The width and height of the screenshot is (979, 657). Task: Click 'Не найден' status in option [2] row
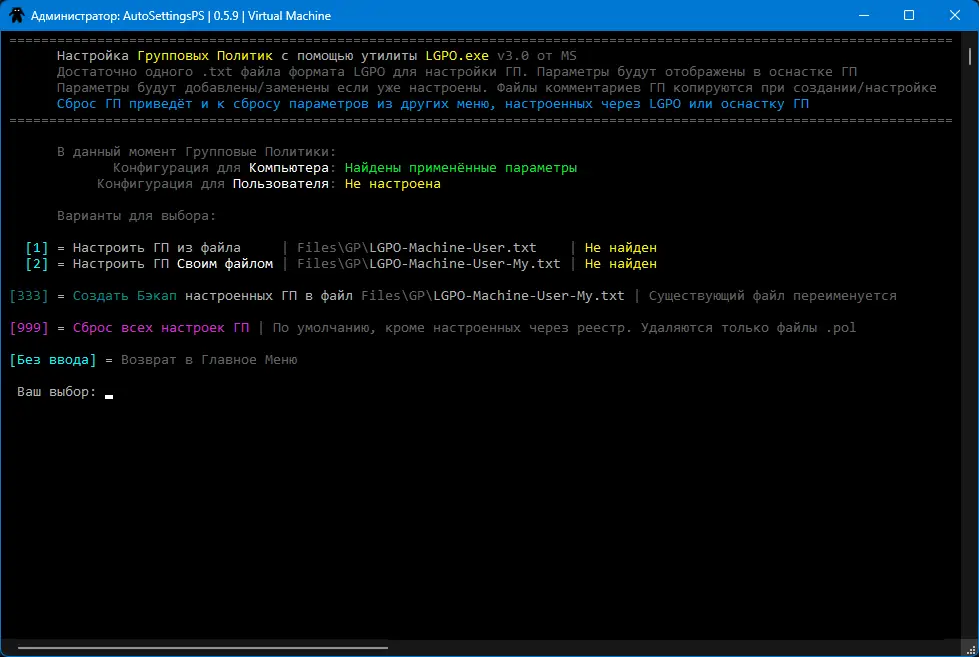[621, 264]
